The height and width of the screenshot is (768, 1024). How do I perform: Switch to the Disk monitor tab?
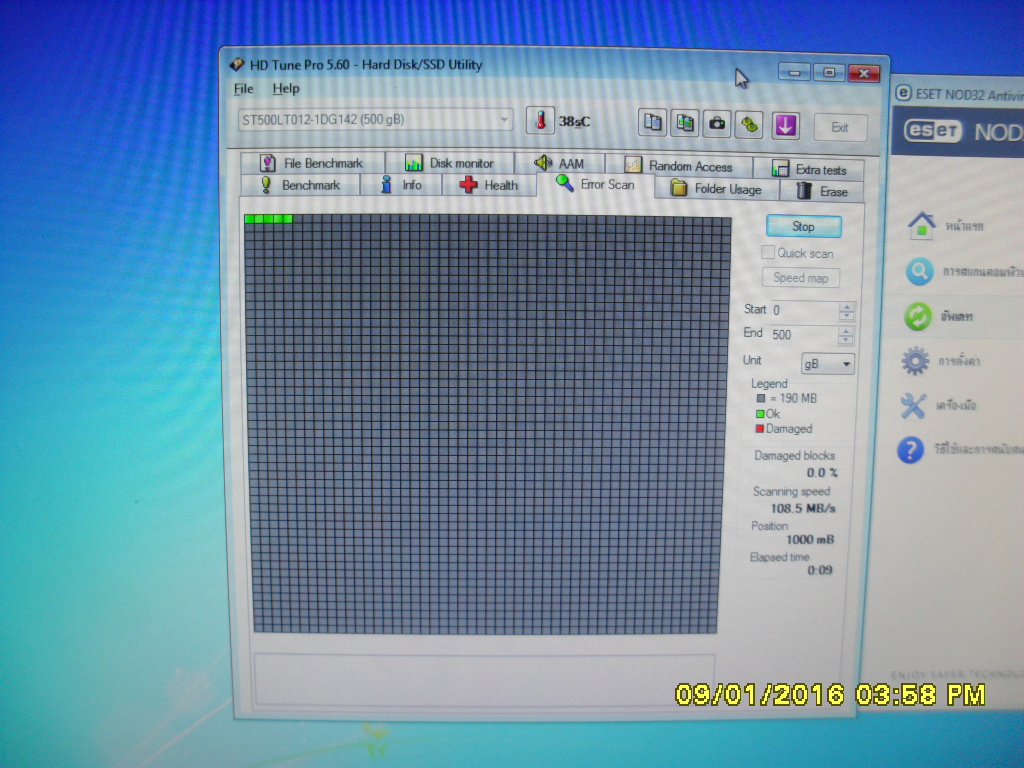click(449, 163)
